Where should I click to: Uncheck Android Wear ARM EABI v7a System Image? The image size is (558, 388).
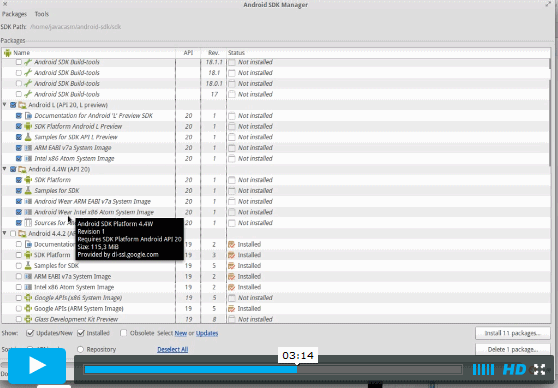pos(19,201)
